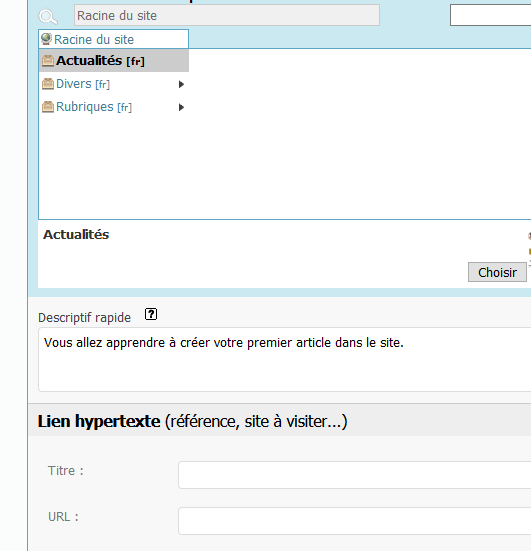Focus the empty search box at top right

491,15
